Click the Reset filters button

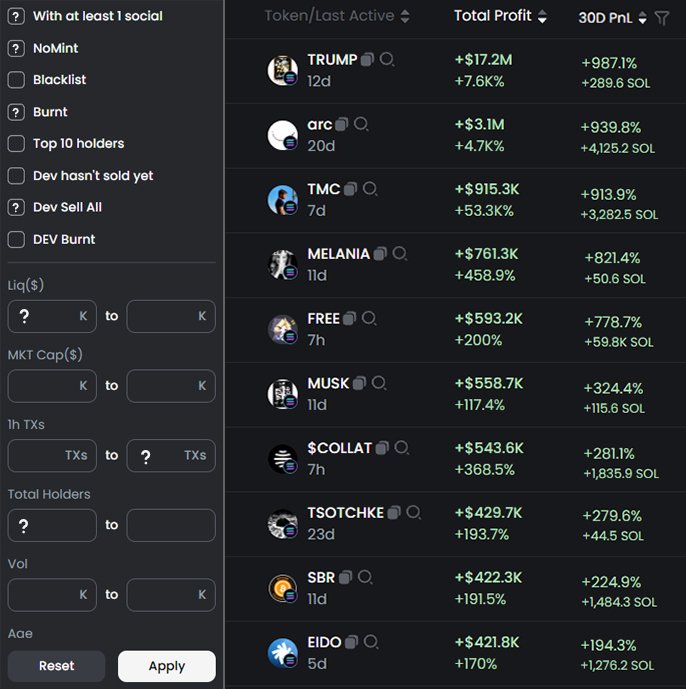(56, 666)
